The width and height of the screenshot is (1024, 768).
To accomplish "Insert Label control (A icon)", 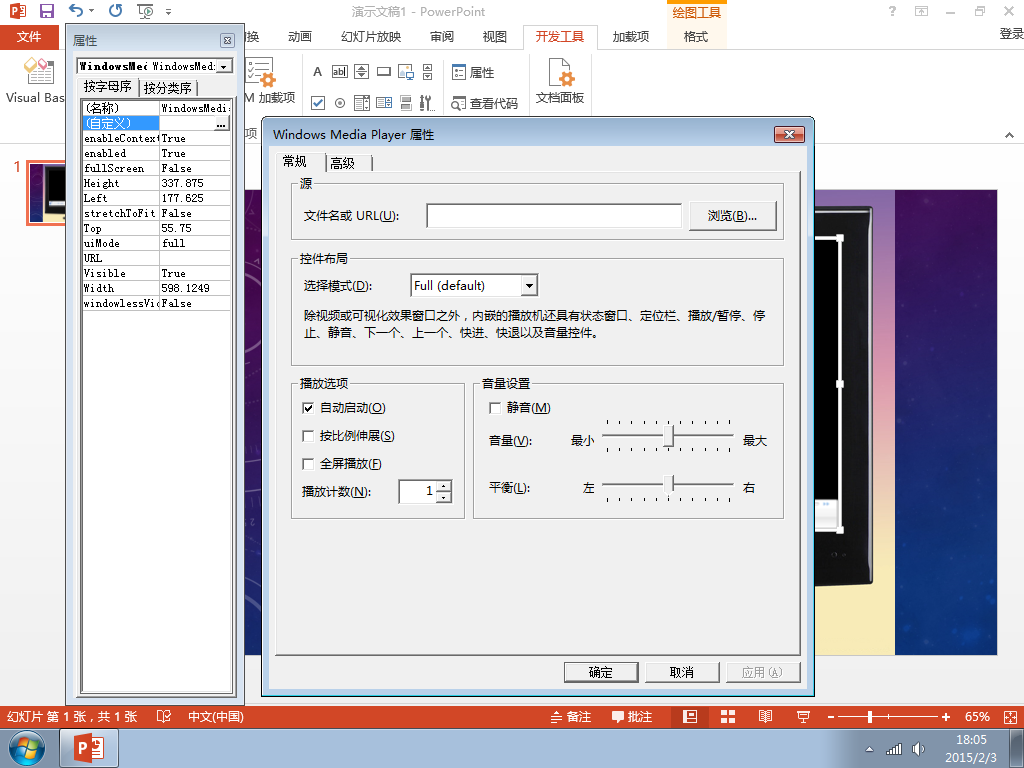I will 317,72.
